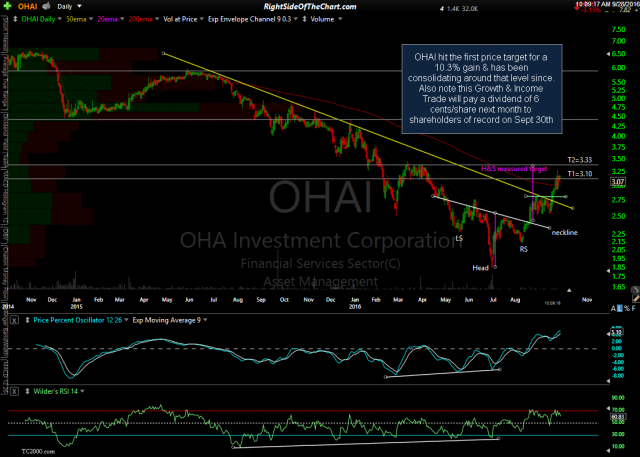The height and width of the screenshot is (457, 640).
Task: Click the 3.07 current price tag
Action: (618, 182)
